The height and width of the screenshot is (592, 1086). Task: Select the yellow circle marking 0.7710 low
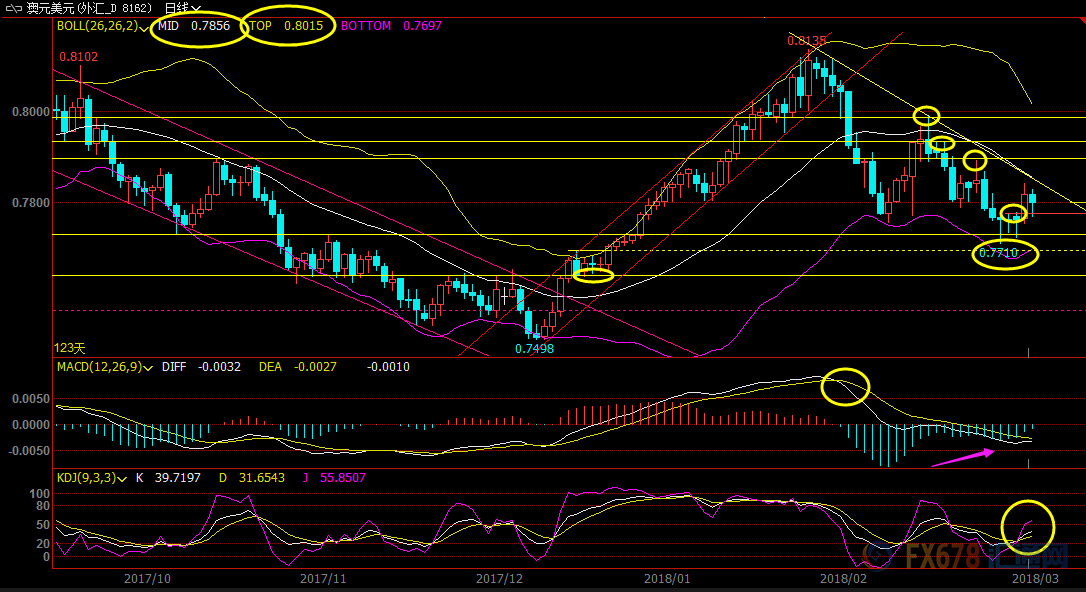tap(1005, 254)
